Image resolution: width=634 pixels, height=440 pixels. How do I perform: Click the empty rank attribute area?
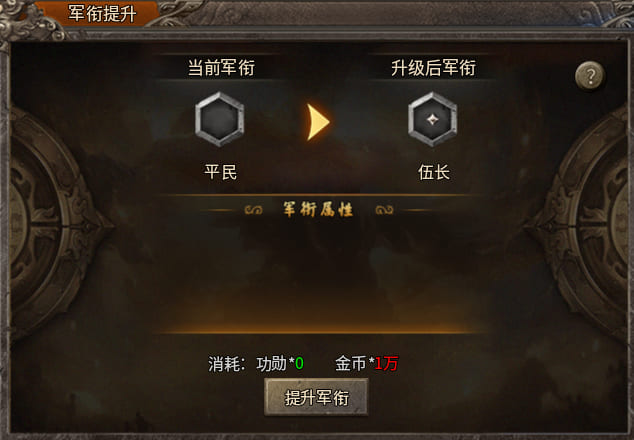pos(318,273)
